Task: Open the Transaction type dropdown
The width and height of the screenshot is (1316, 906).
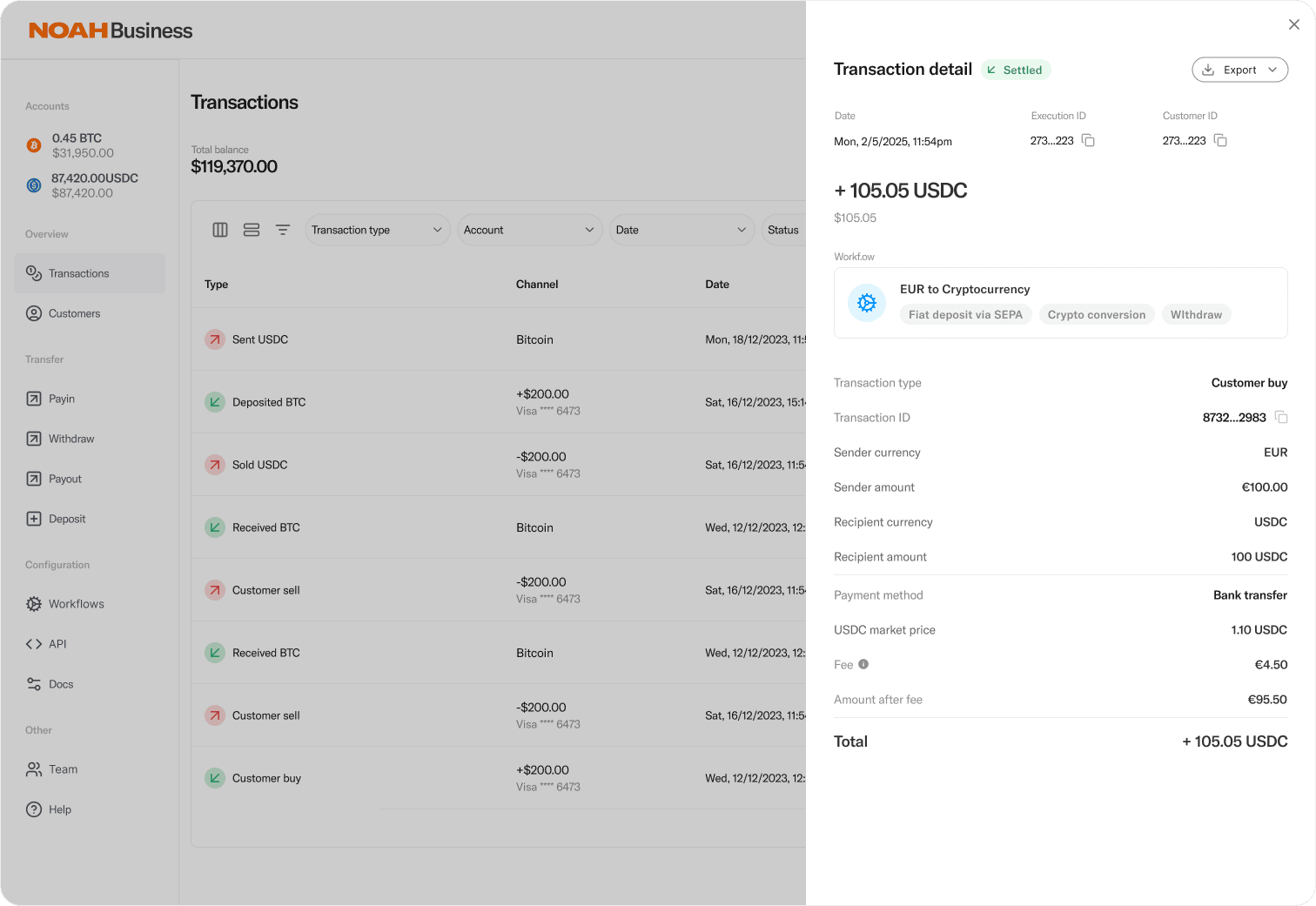Action: (377, 229)
